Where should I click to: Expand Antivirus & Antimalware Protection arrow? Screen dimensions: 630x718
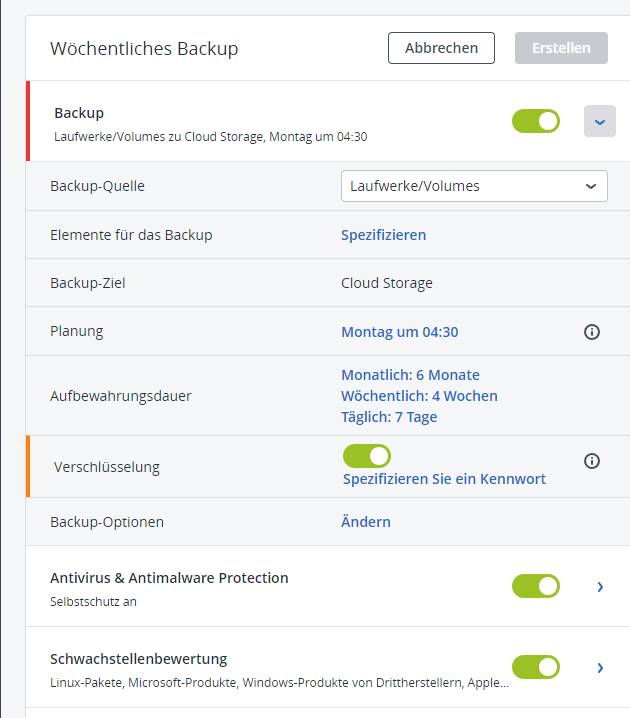[x=600, y=587]
